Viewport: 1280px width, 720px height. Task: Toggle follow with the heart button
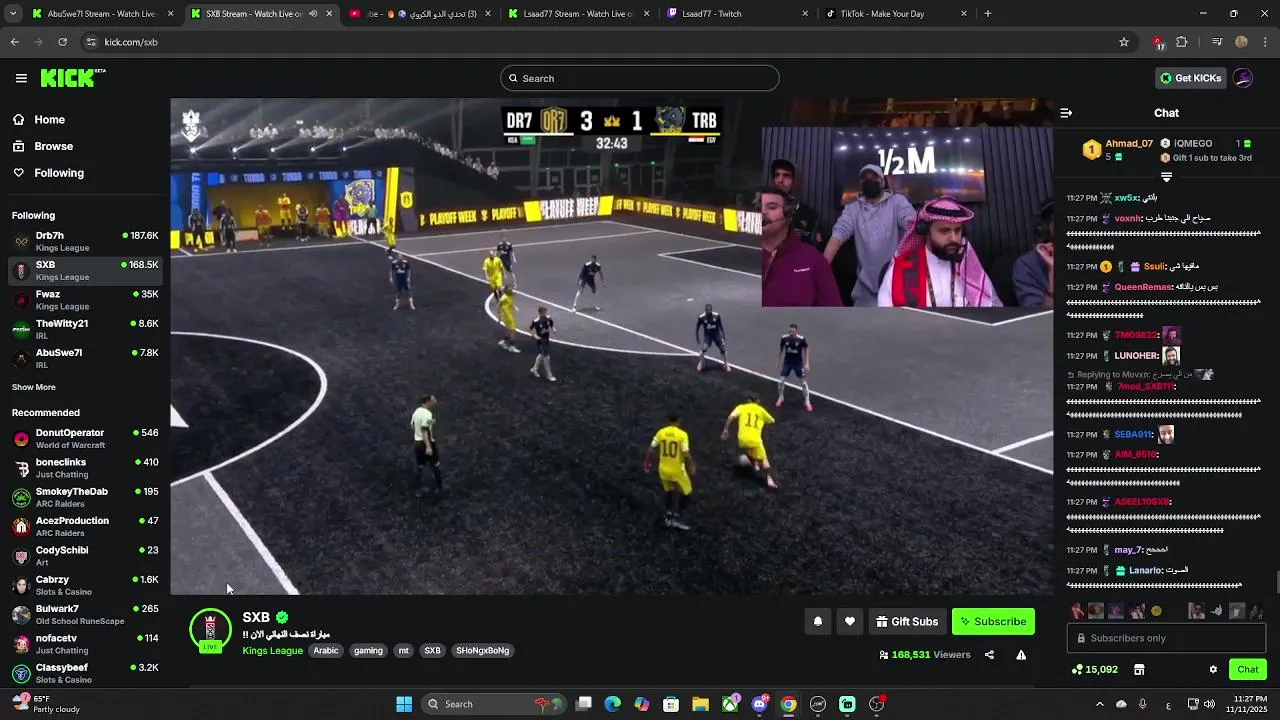coord(850,621)
